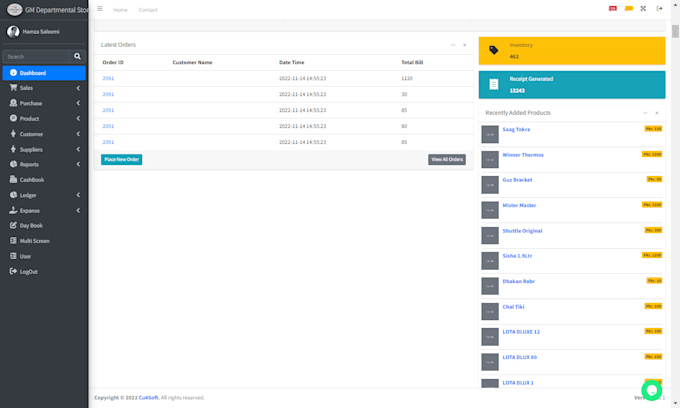680x408 pixels.
Task: Click Hamza Saleemi's avatar picture
Action: click(x=13, y=32)
